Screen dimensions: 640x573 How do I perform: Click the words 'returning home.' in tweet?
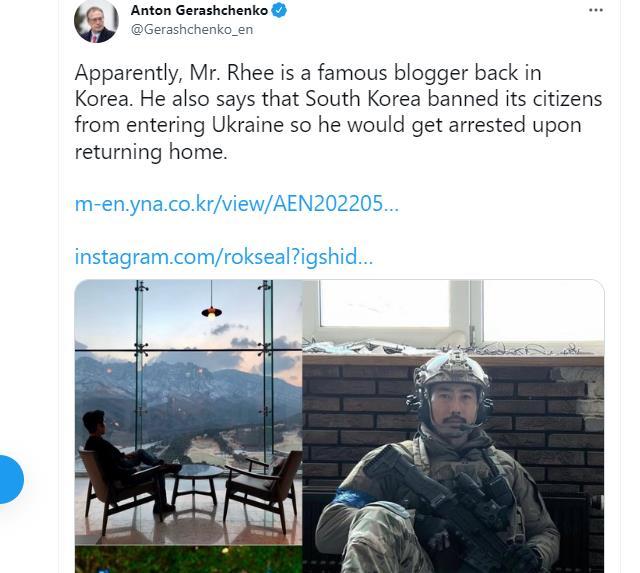click(x=151, y=152)
